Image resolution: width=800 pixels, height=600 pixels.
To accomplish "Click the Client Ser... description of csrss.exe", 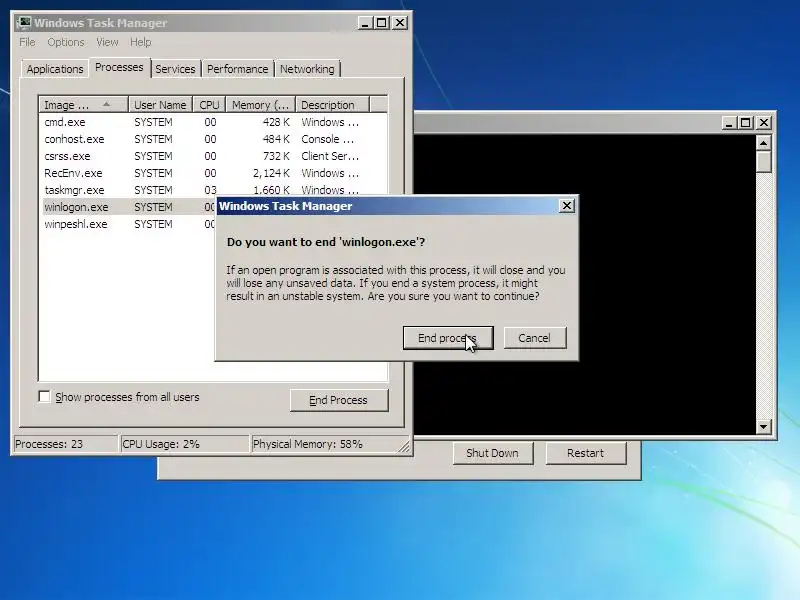I will [330, 156].
